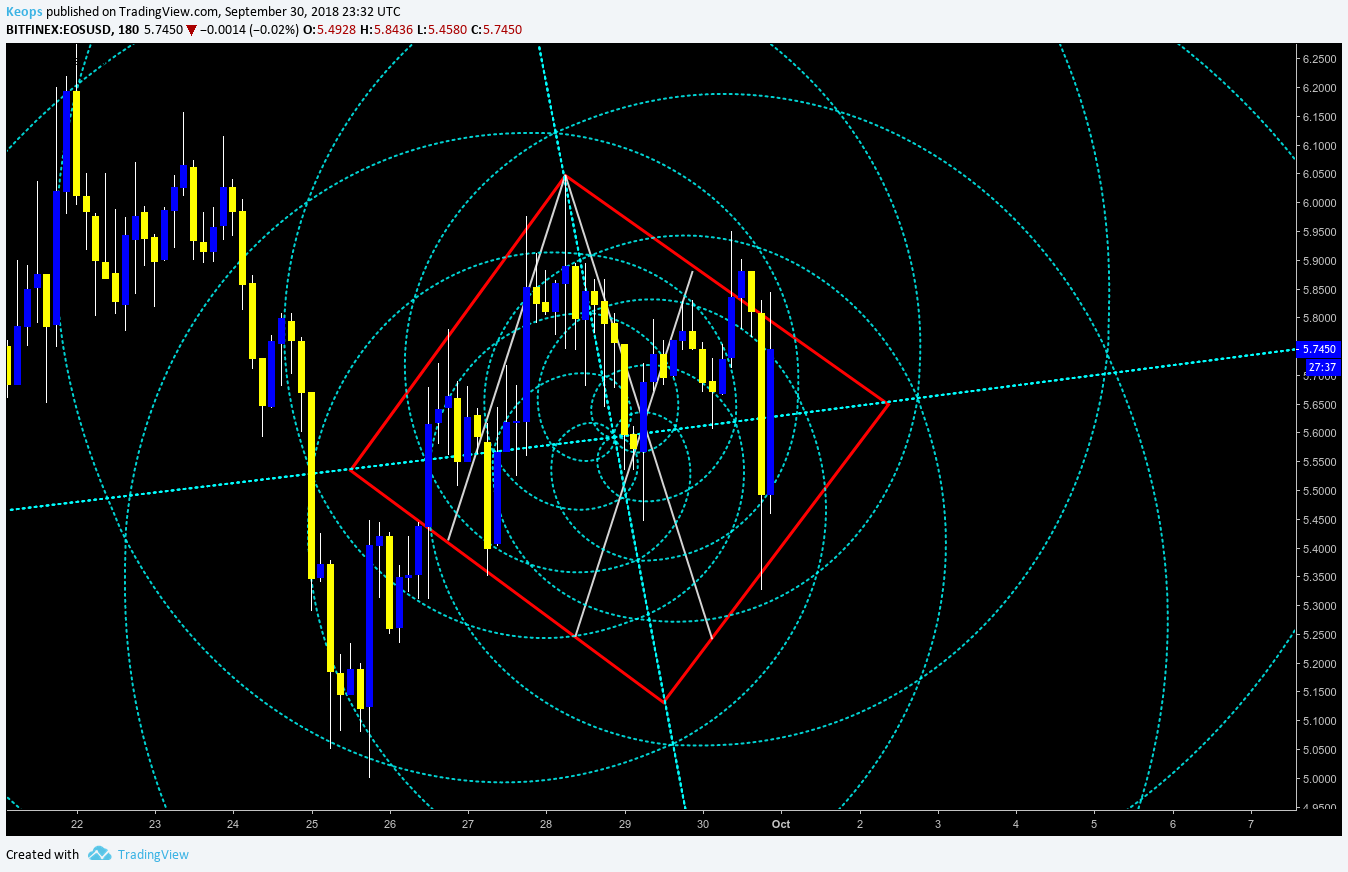Click the 30 date axis label
This screenshot has height=872, width=1348.
[x=703, y=824]
